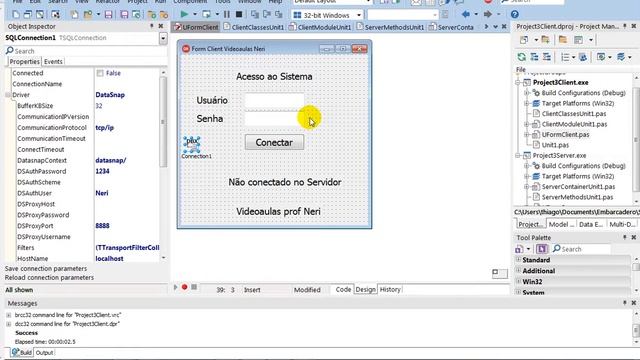Click Run Without Debugging icon
Viewport: 640px width, 360px height.
coord(207,15)
